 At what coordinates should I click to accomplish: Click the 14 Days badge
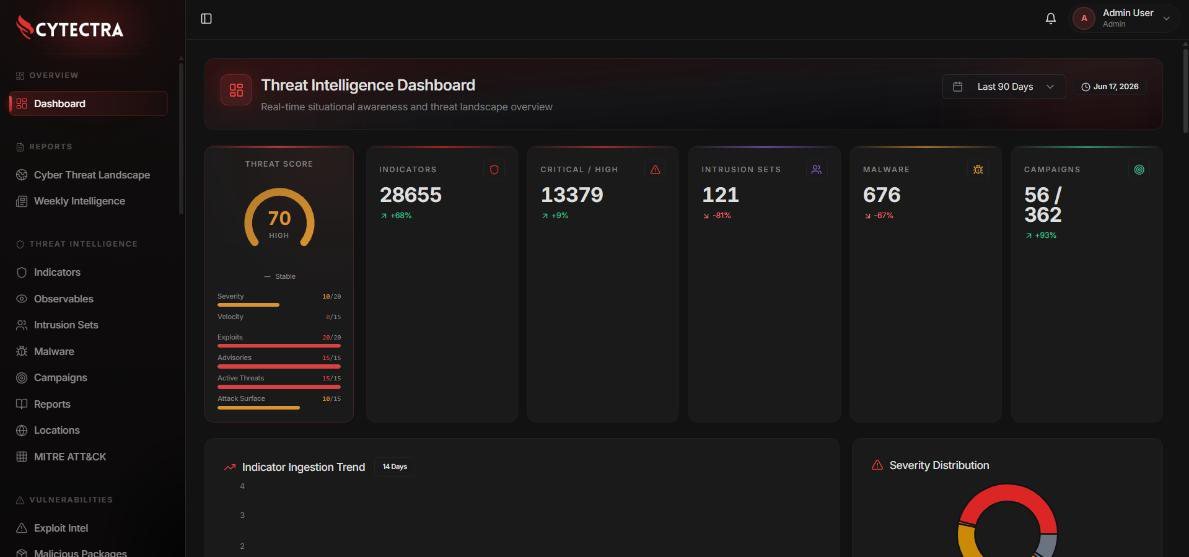[394, 467]
